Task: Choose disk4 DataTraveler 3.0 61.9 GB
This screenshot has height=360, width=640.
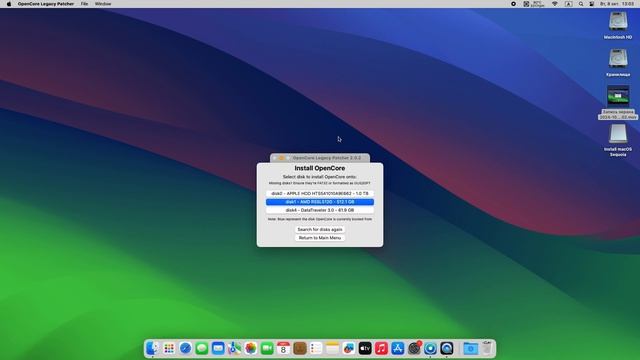Action: 320,210
